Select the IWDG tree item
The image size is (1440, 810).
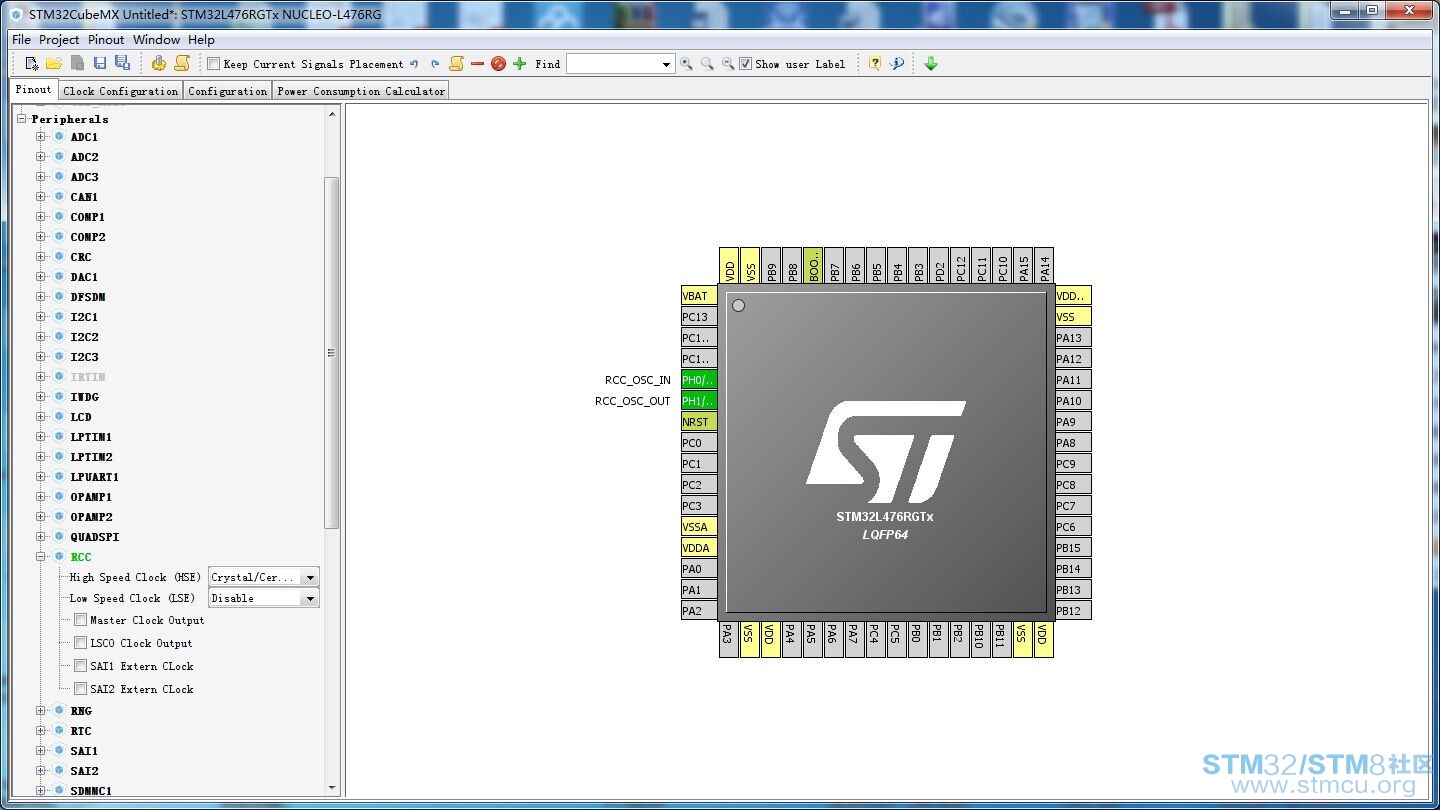pos(84,397)
